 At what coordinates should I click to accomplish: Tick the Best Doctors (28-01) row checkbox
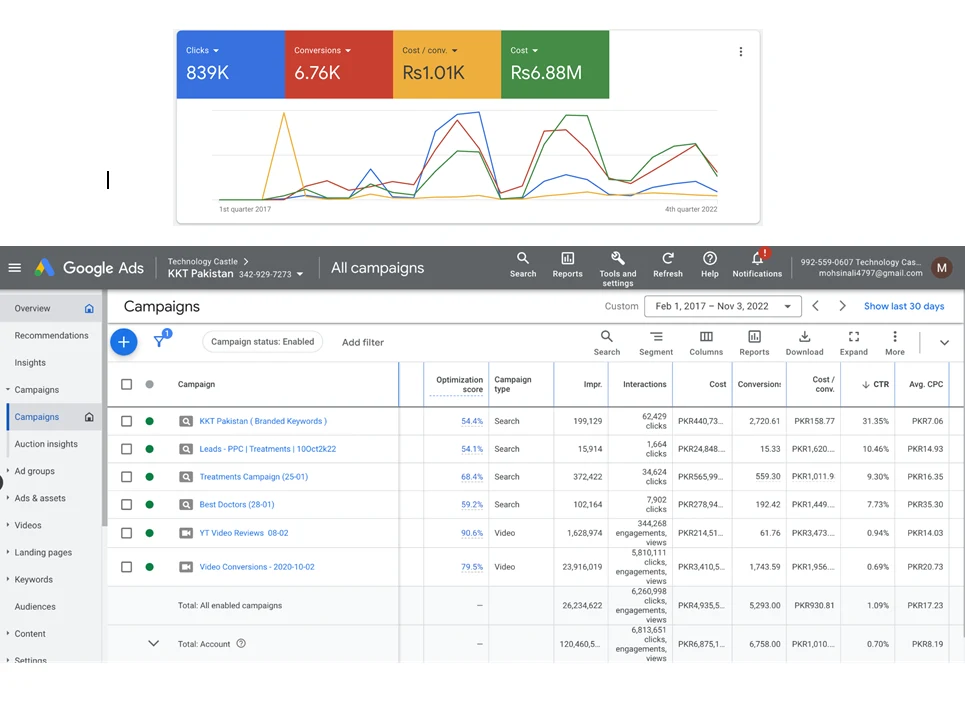(127, 505)
